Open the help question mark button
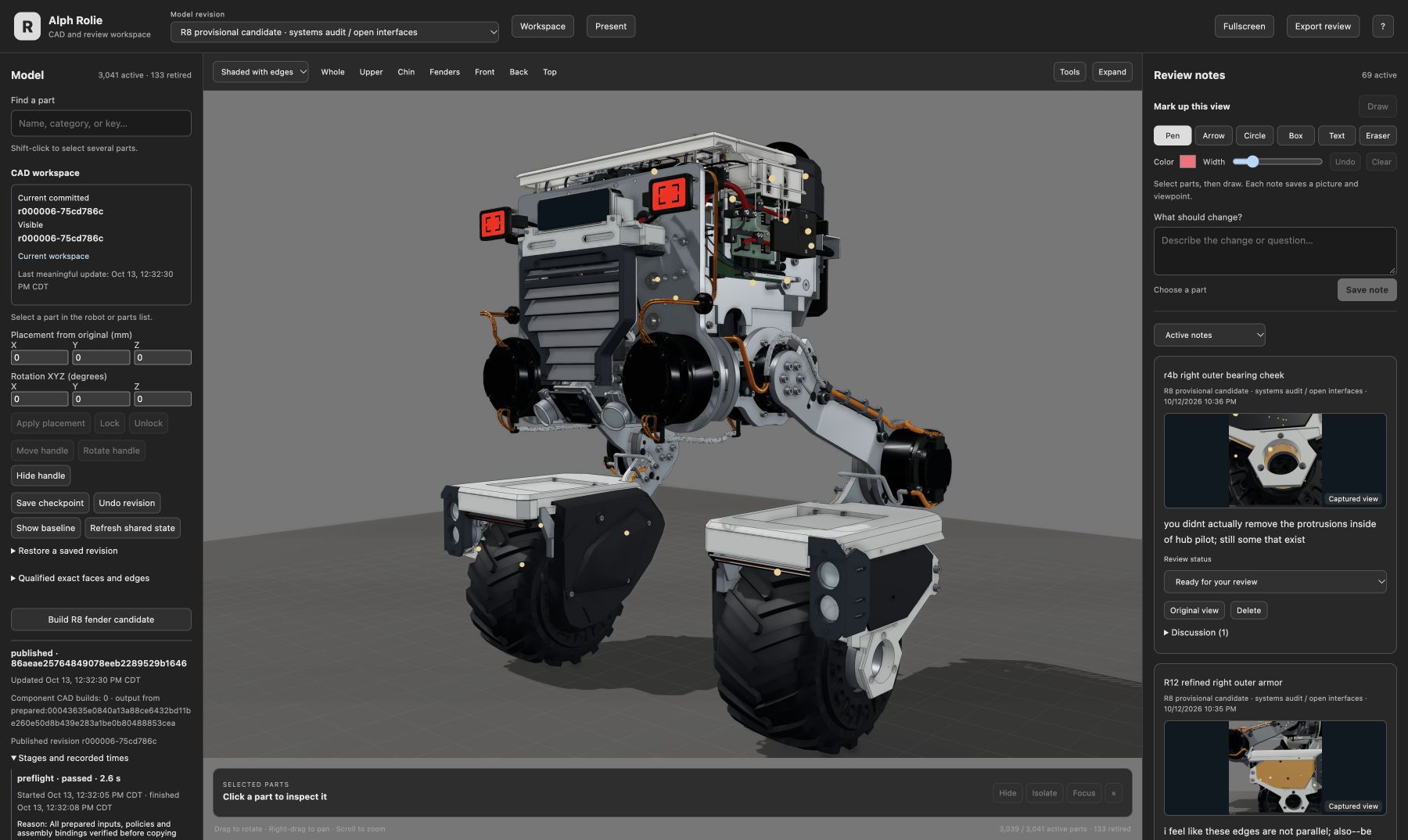This screenshot has height=840, width=1408. (x=1382, y=26)
